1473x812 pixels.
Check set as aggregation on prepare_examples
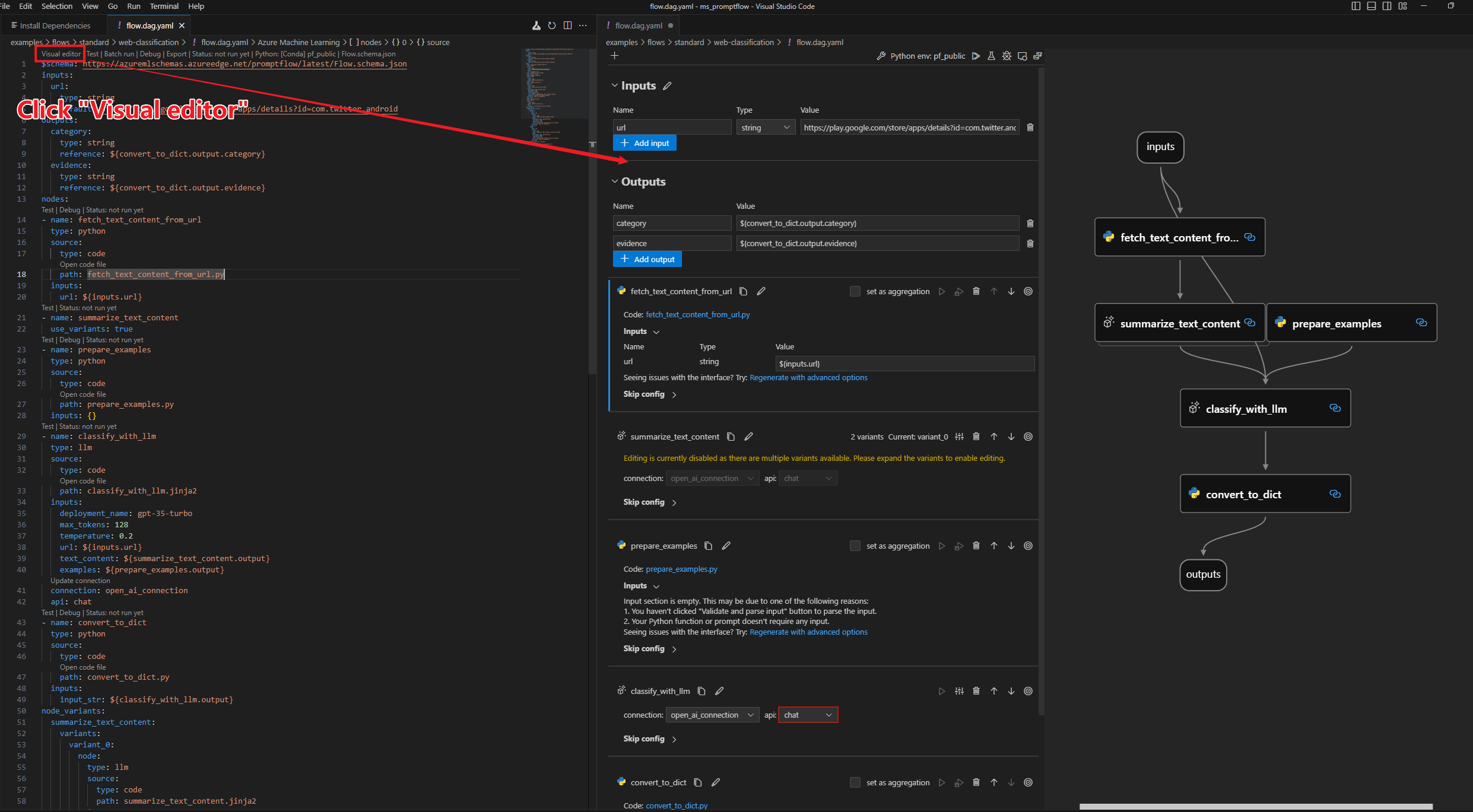coord(855,546)
